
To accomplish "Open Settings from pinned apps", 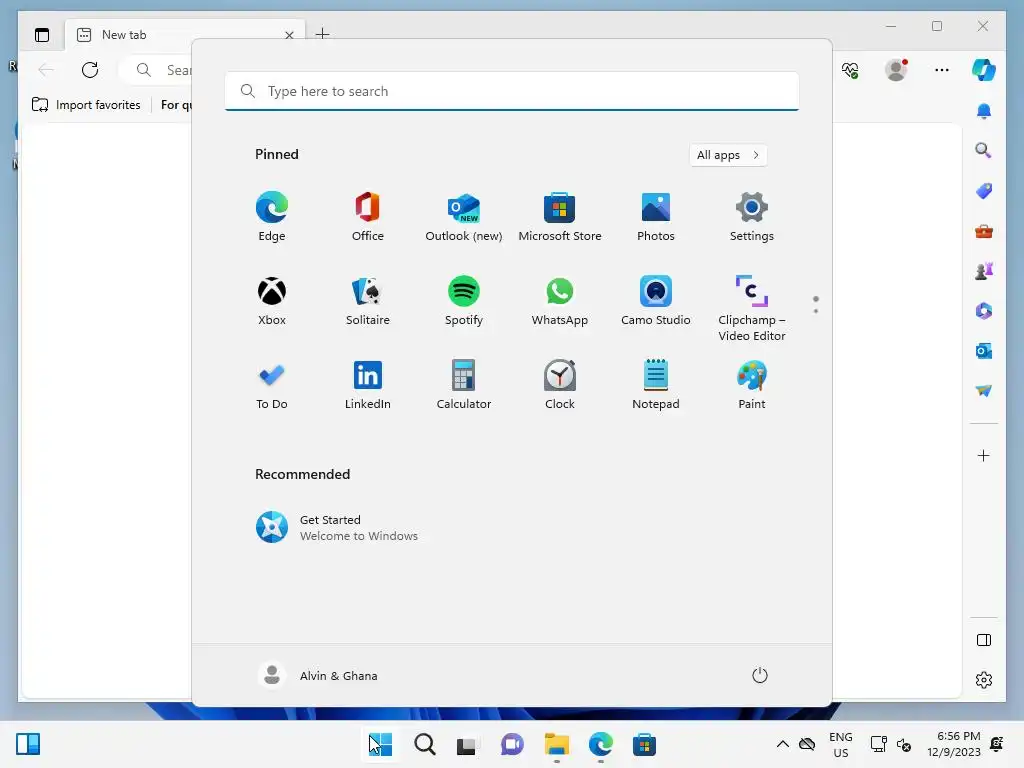I will coord(752,217).
